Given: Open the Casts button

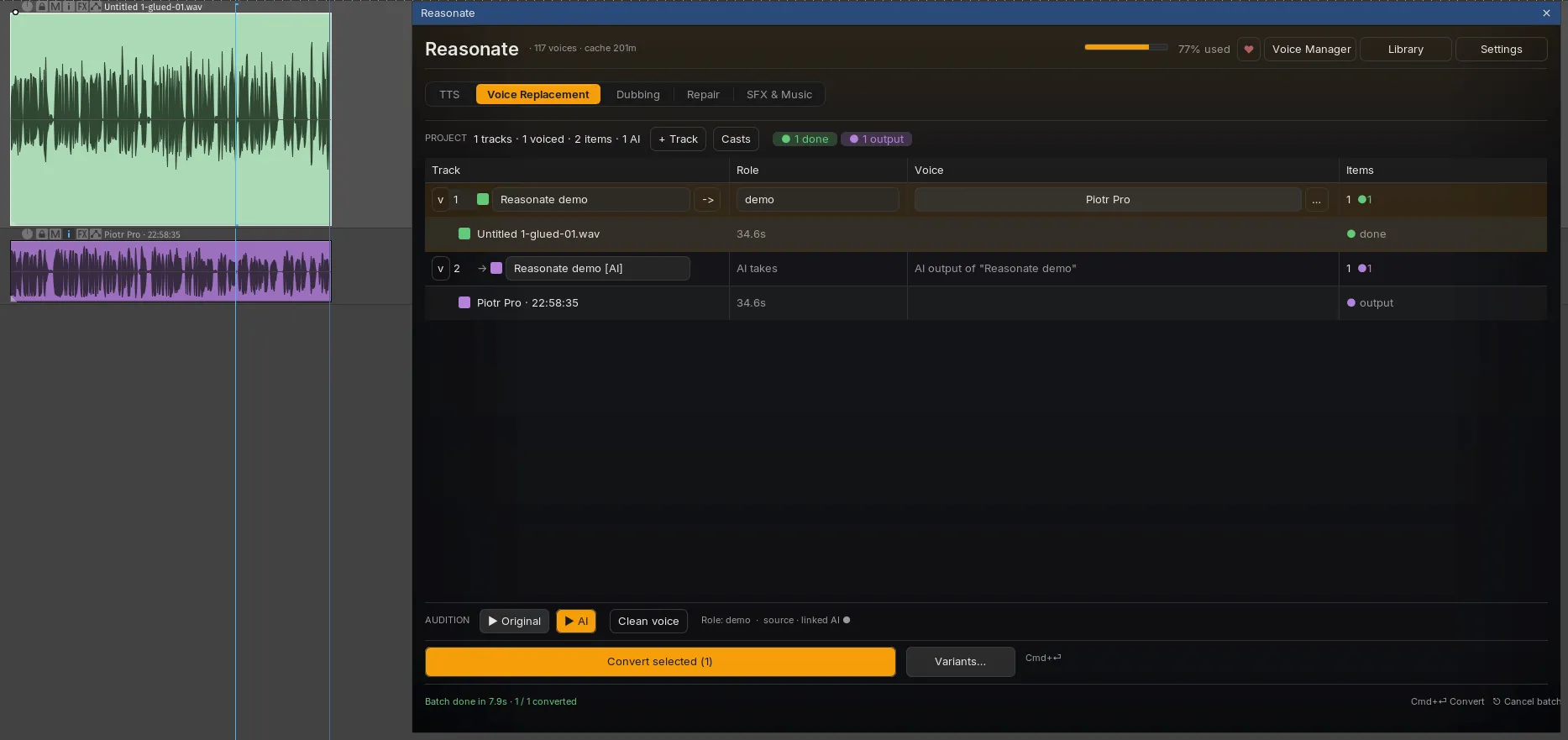Looking at the screenshot, I should tap(736, 139).
